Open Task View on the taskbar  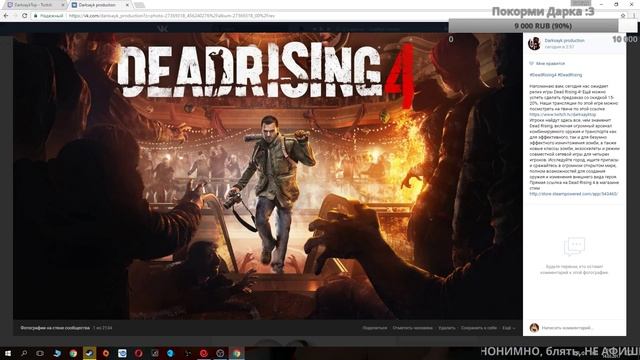click(40, 353)
